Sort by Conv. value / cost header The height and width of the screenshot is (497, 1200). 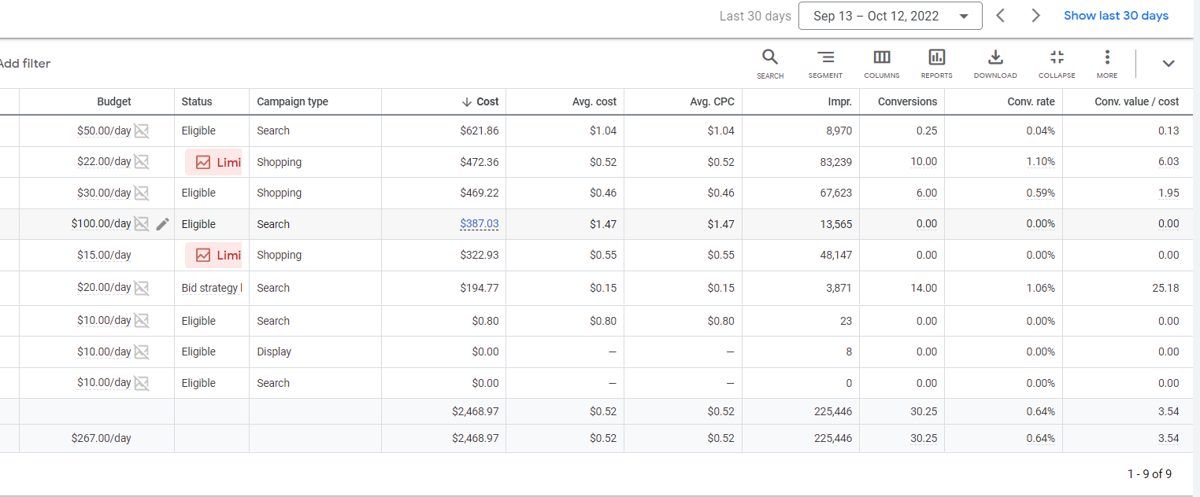coord(1137,102)
